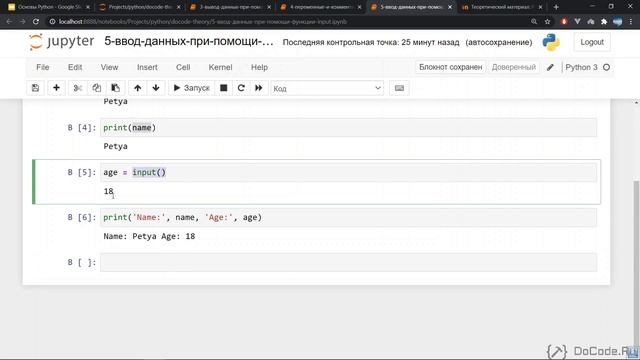Viewport: 640px width, 360px height.
Task: Click into the print(name) code cell
Action: (x=349, y=128)
